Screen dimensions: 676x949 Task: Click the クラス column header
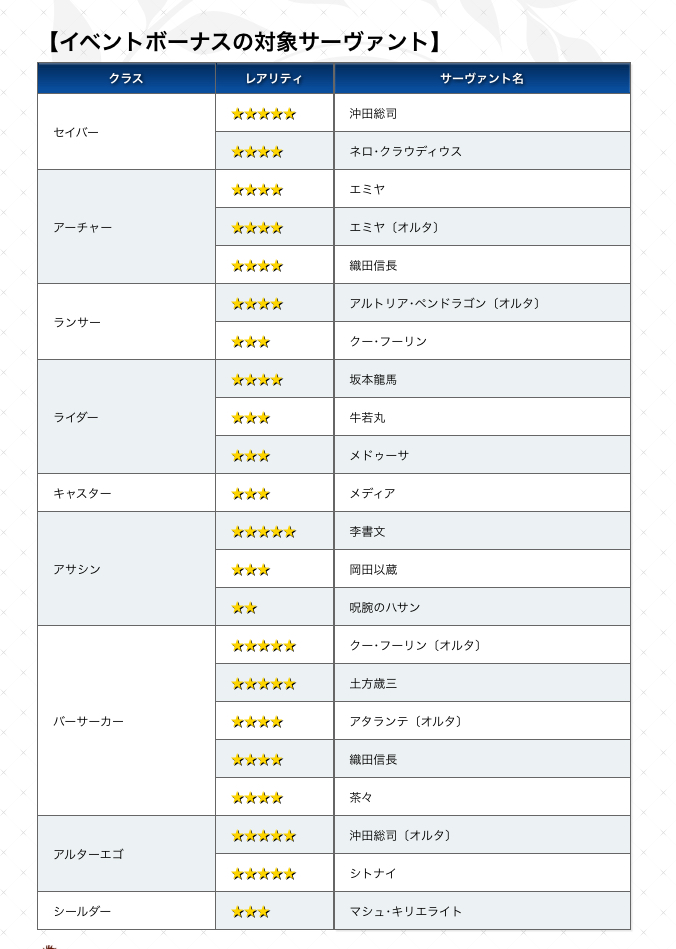pos(126,79)
